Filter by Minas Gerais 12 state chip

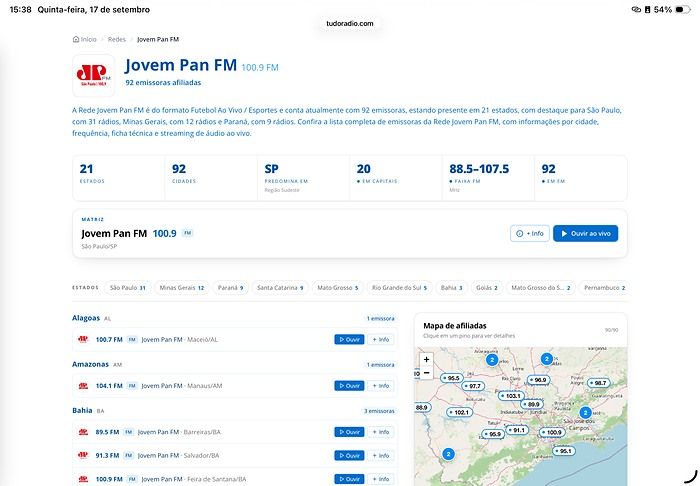click(182, 288)
